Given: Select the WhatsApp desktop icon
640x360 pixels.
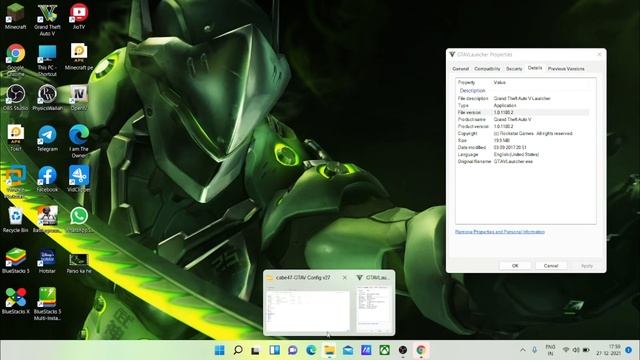Looking at the screenshot, I should 79,220.
